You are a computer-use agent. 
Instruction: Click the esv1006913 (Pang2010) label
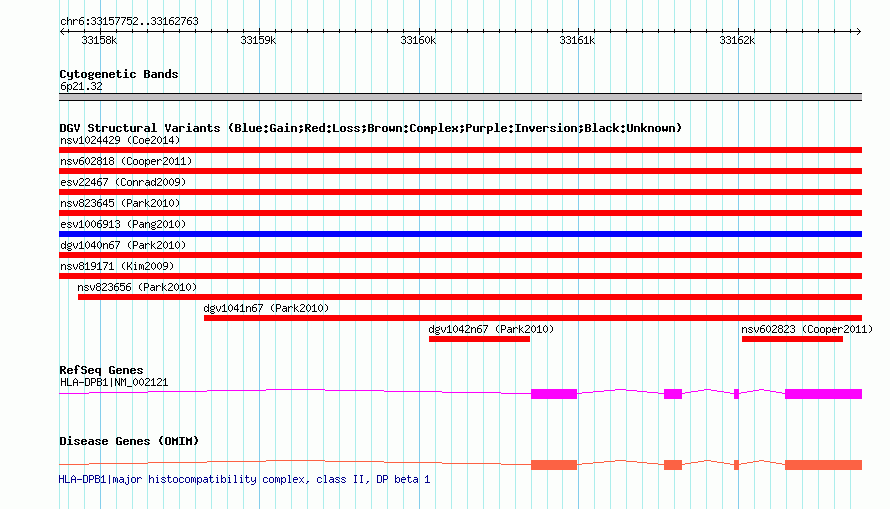click(x=123, y=224)
